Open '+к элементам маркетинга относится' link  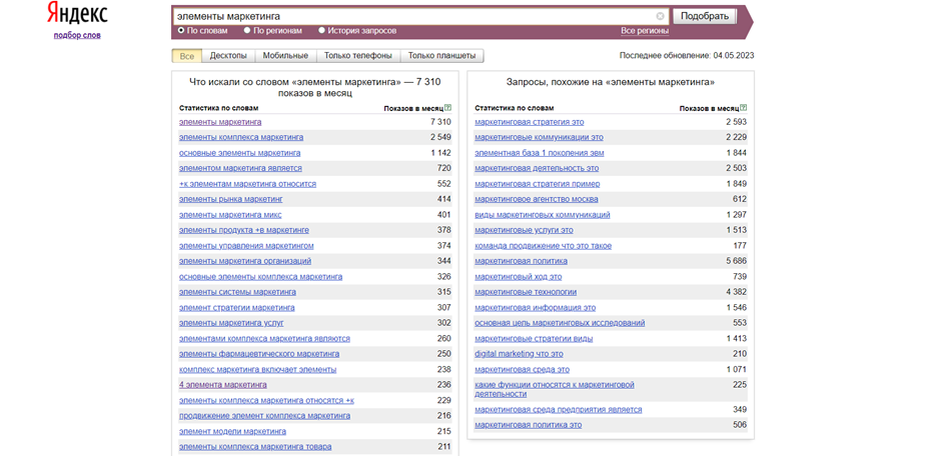coord(248,184)
